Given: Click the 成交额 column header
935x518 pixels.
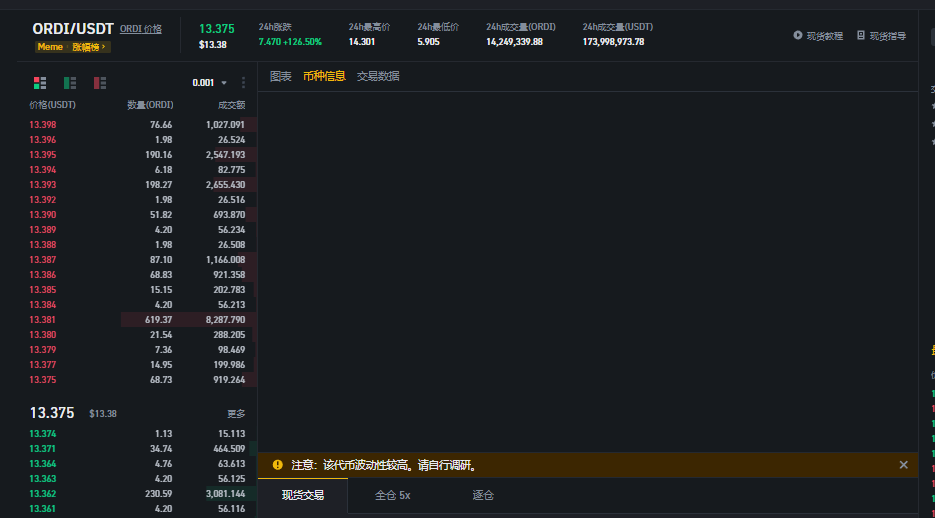Looking at the screenshot, I should (x=231, y=105).
